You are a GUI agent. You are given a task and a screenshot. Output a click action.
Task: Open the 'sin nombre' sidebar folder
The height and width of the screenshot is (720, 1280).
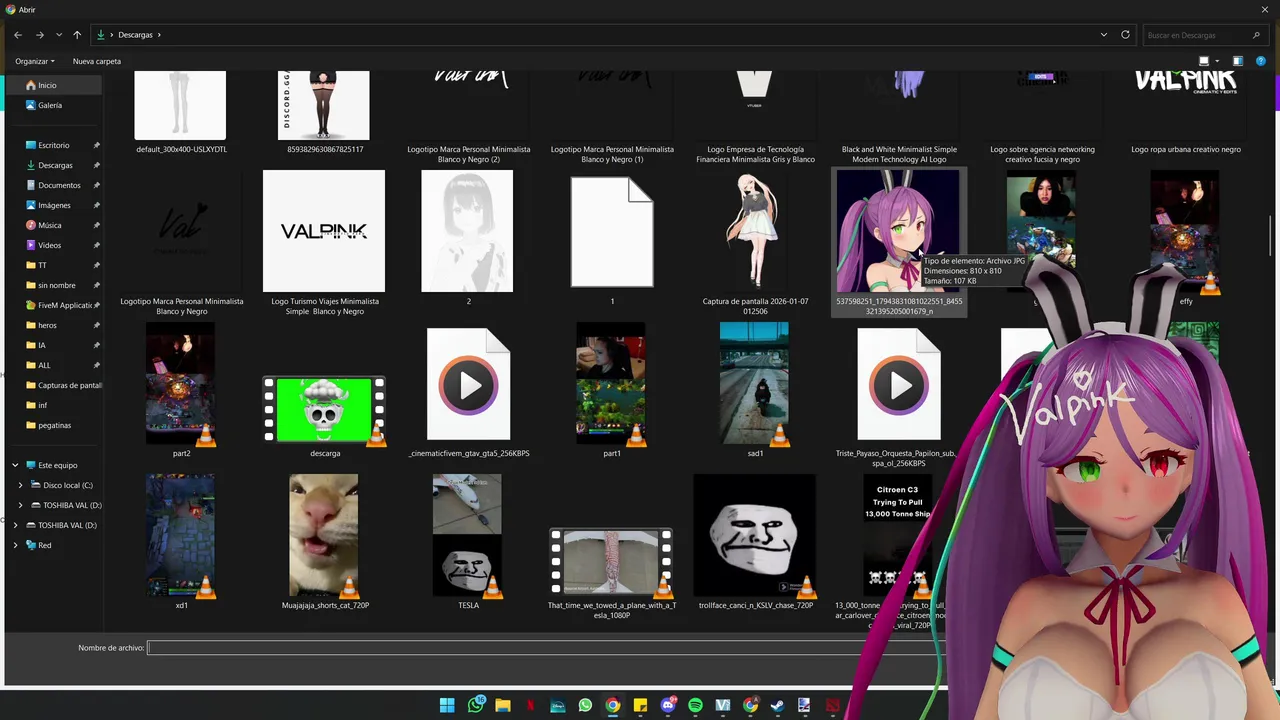(x=53, y=285)
